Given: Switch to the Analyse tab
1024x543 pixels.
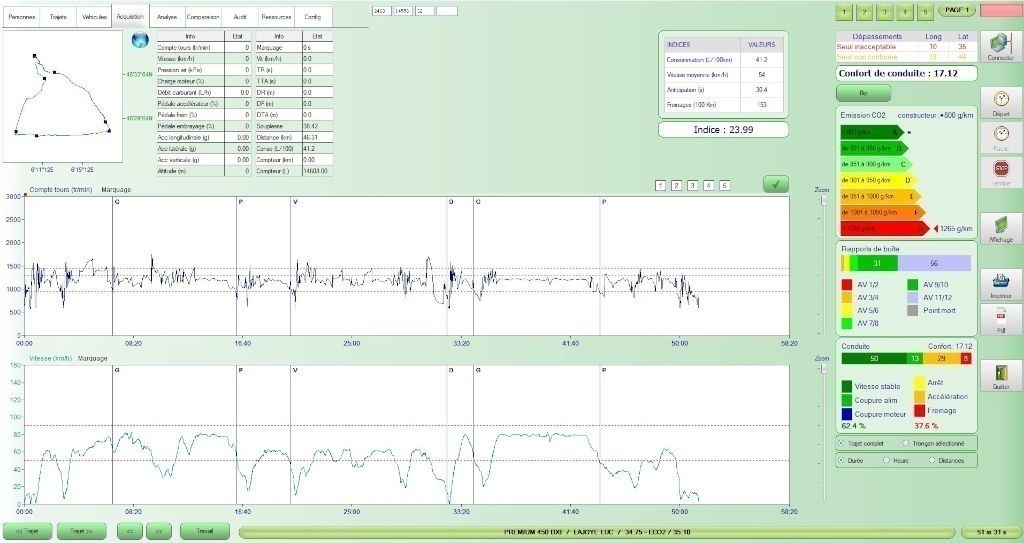Looking at the screenshot, I should point(166,17).
